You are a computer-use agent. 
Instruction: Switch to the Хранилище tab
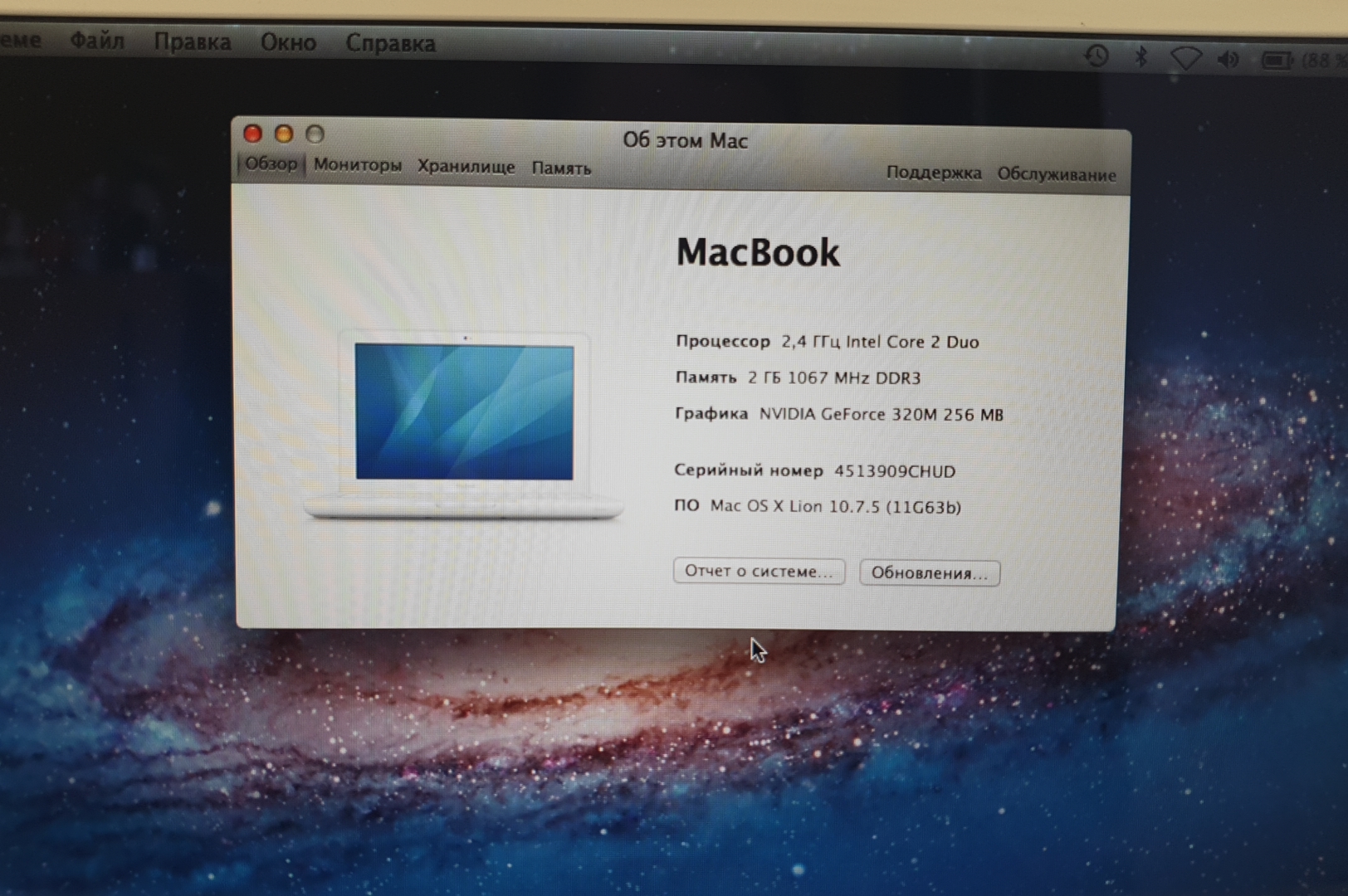click(466, 166)
